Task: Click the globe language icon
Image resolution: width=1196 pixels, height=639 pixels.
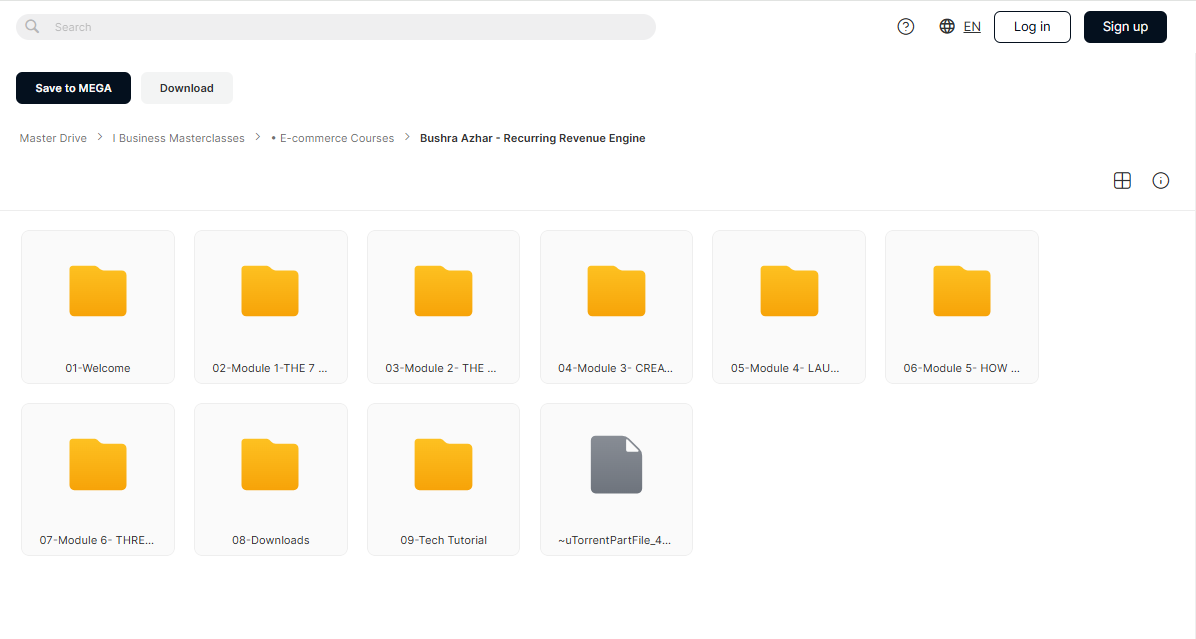Action: point(947,27)
